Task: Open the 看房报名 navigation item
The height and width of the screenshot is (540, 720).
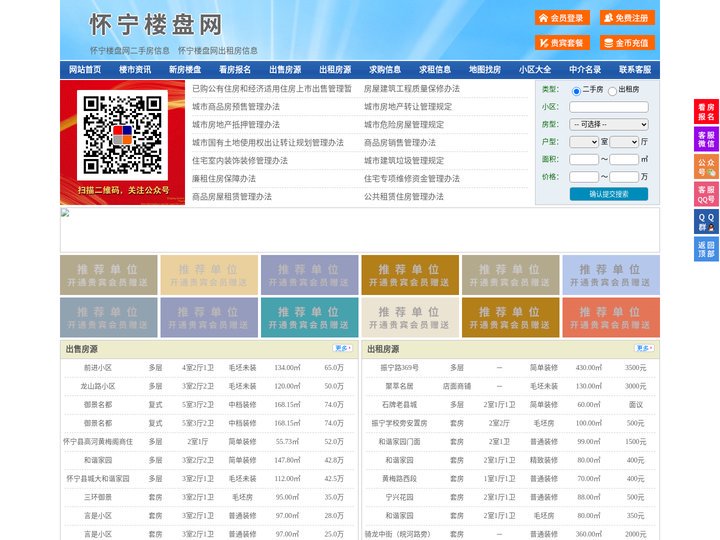Action: pyautogui.click(x=235, y=69)
